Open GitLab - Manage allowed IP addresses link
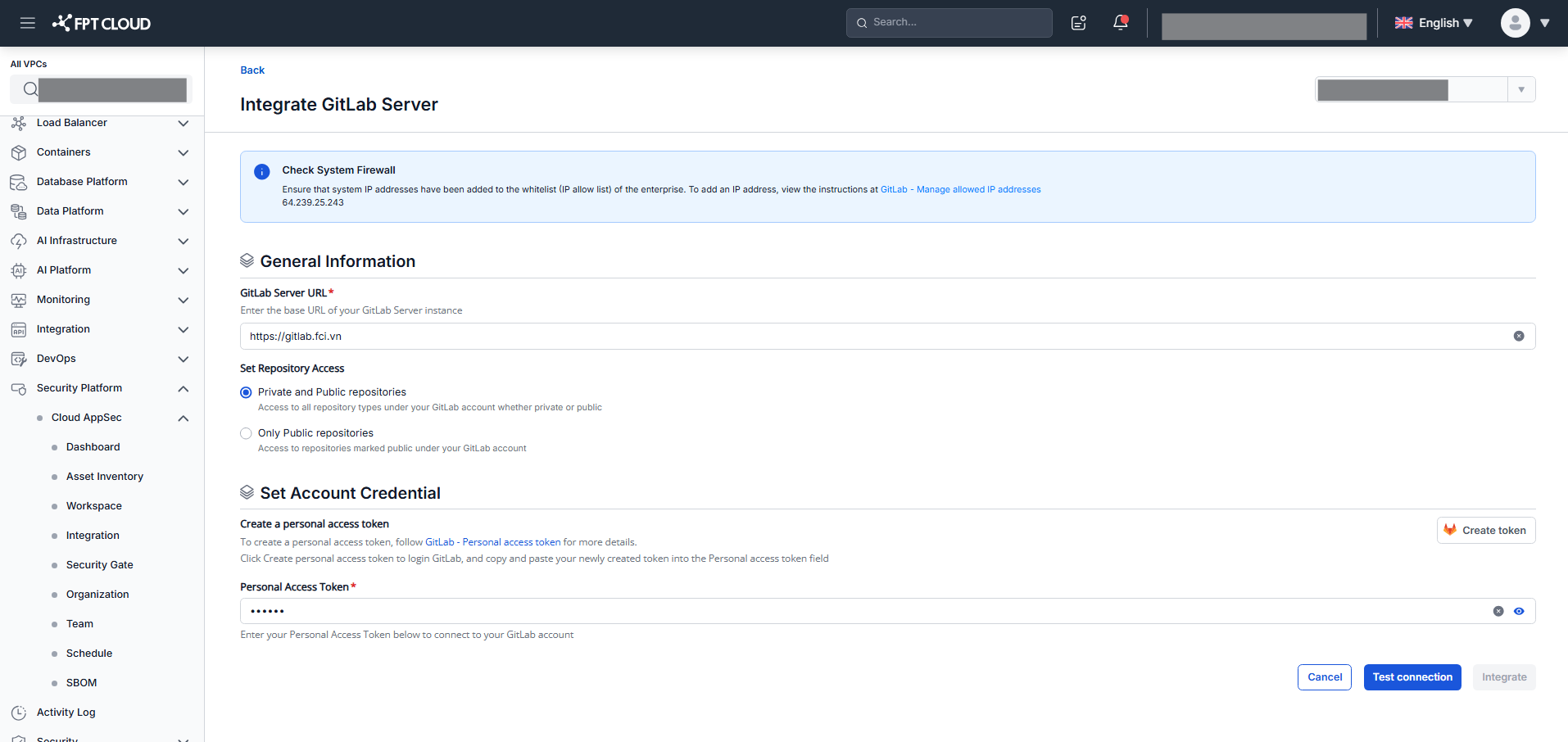Image resolution: width=1568 pixels, height=742 pixels. pos(960,189)
